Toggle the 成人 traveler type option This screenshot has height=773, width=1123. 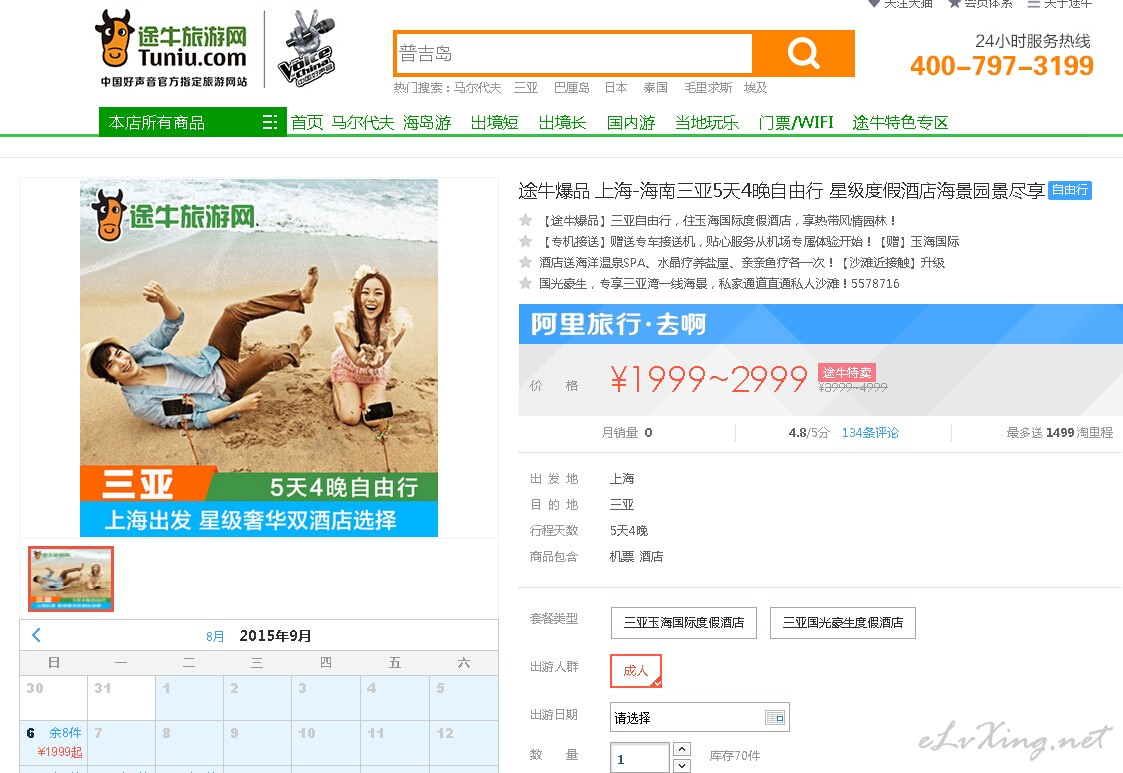(x=636, y=671)
